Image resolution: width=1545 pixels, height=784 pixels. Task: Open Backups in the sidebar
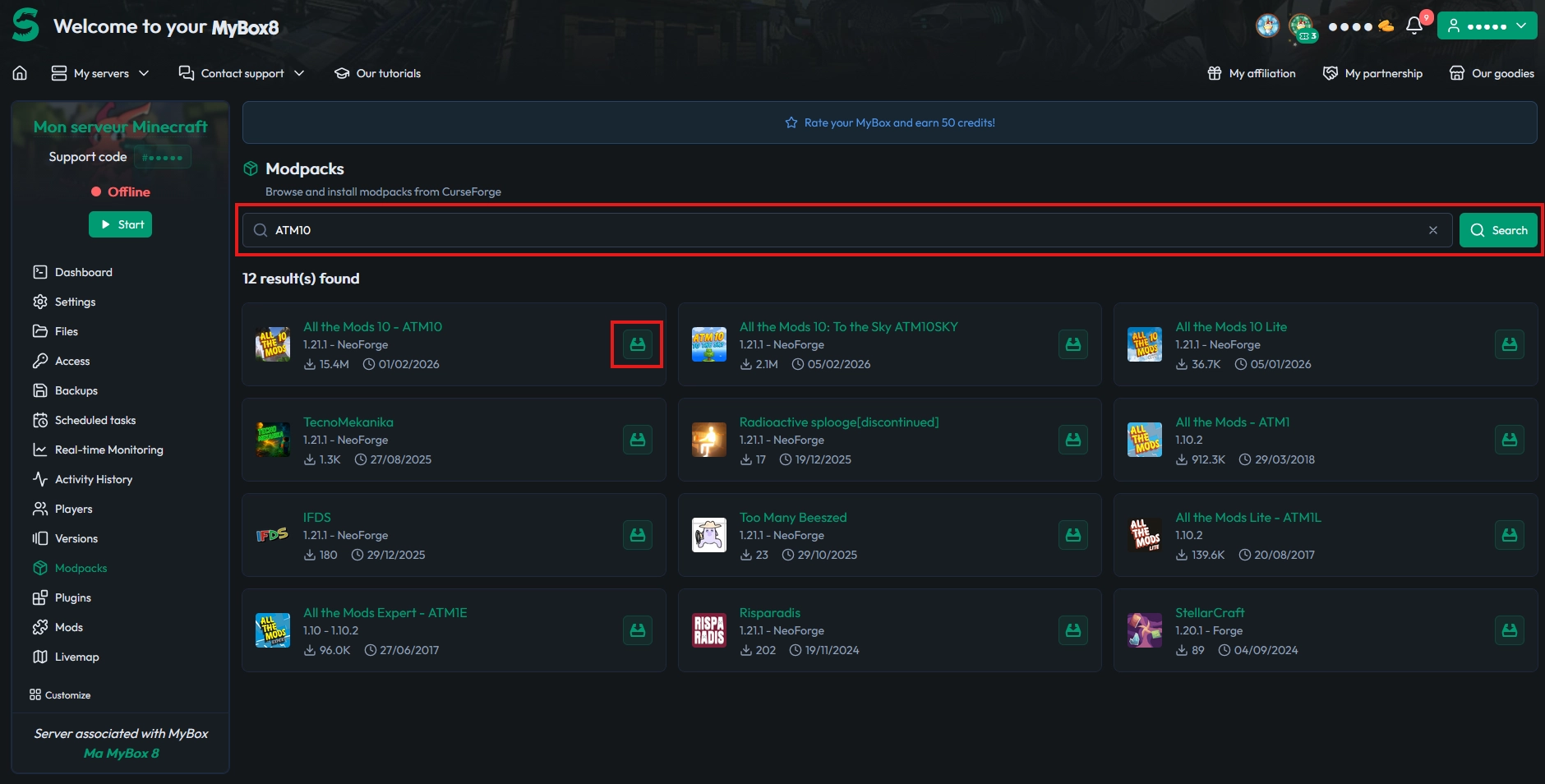[76, 390]
